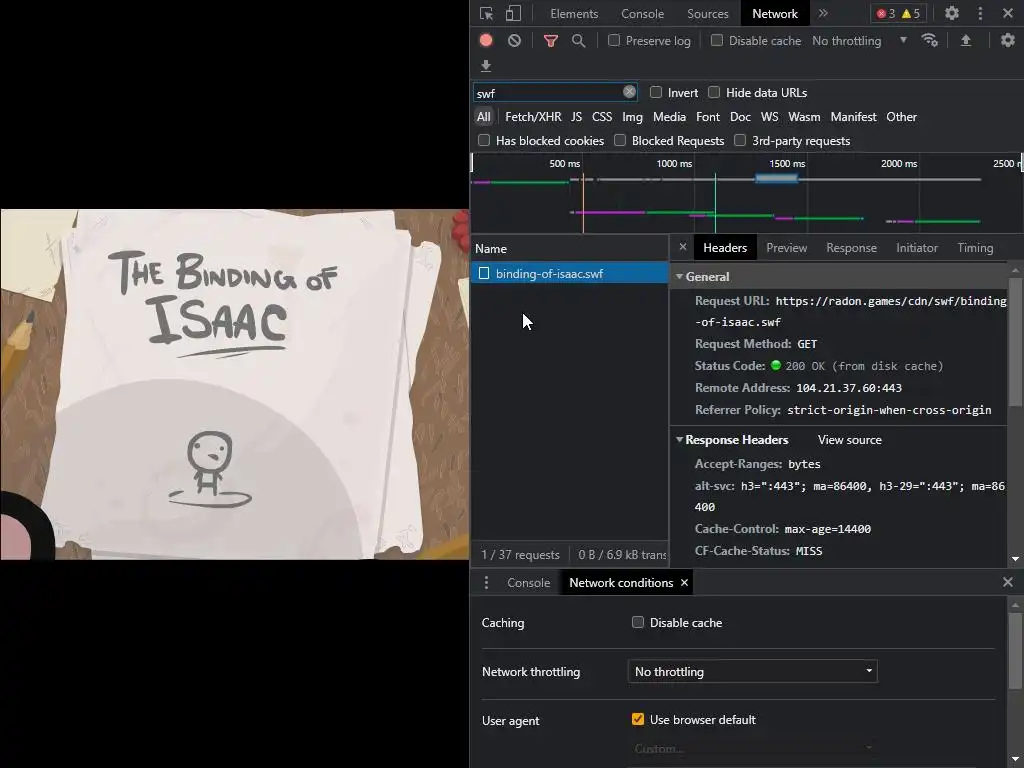
Task: Open network panel settings gear
Action: (x=1008, y=40)
